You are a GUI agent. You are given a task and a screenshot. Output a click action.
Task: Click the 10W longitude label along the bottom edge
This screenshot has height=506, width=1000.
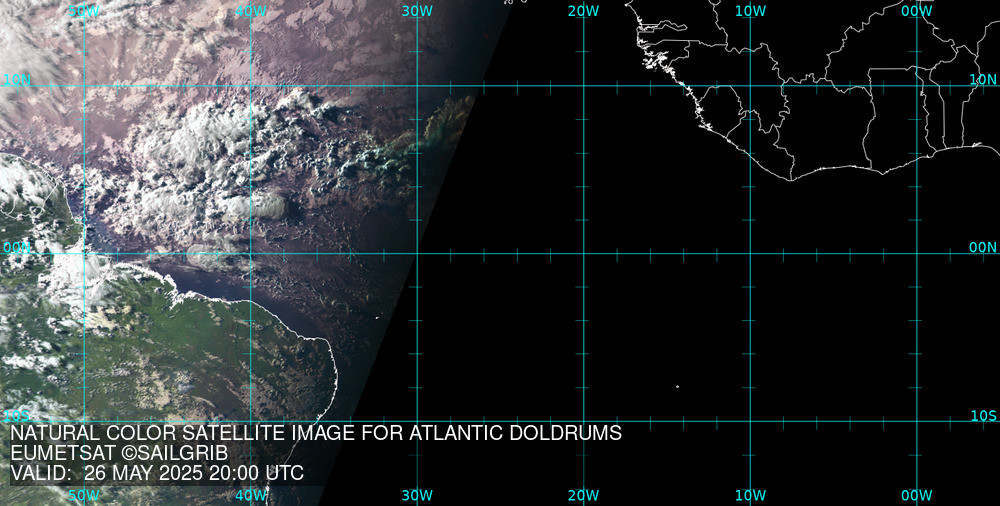click(x=751, y=495)
